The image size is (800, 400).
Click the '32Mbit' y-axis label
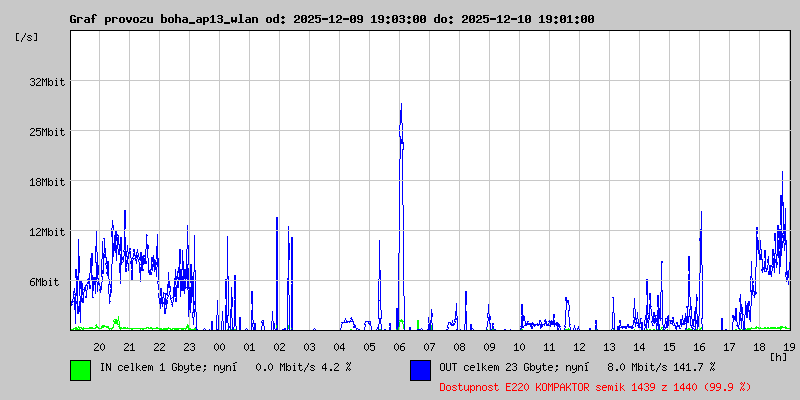47,82
